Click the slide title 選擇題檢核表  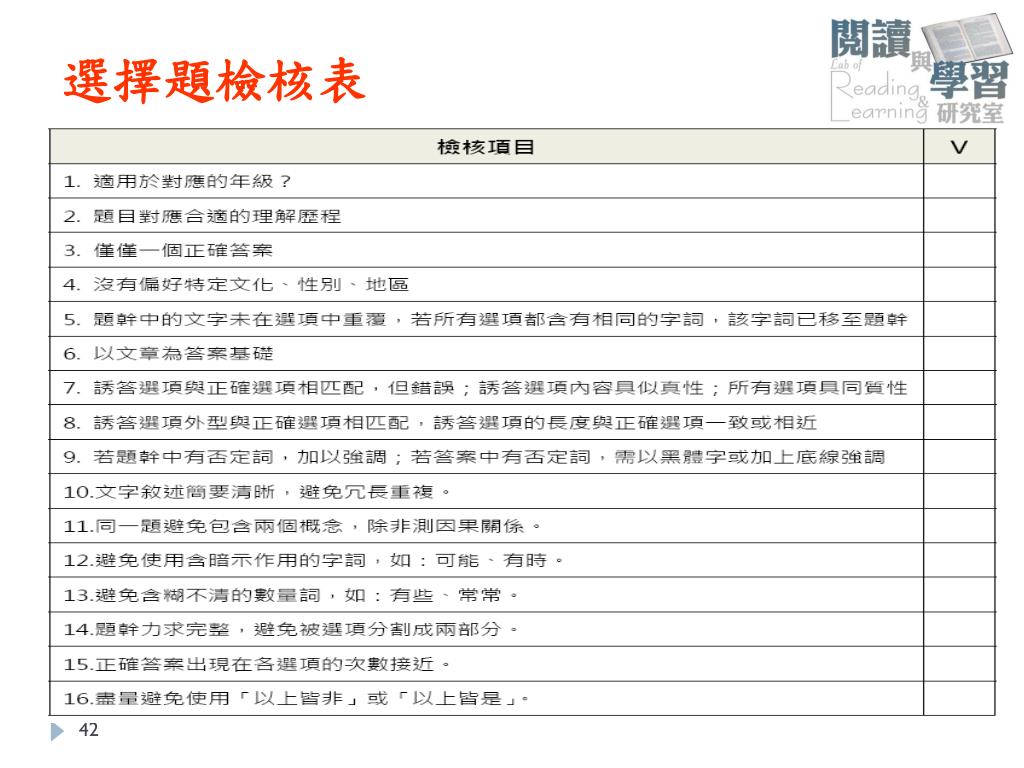[x=214, y=81]
